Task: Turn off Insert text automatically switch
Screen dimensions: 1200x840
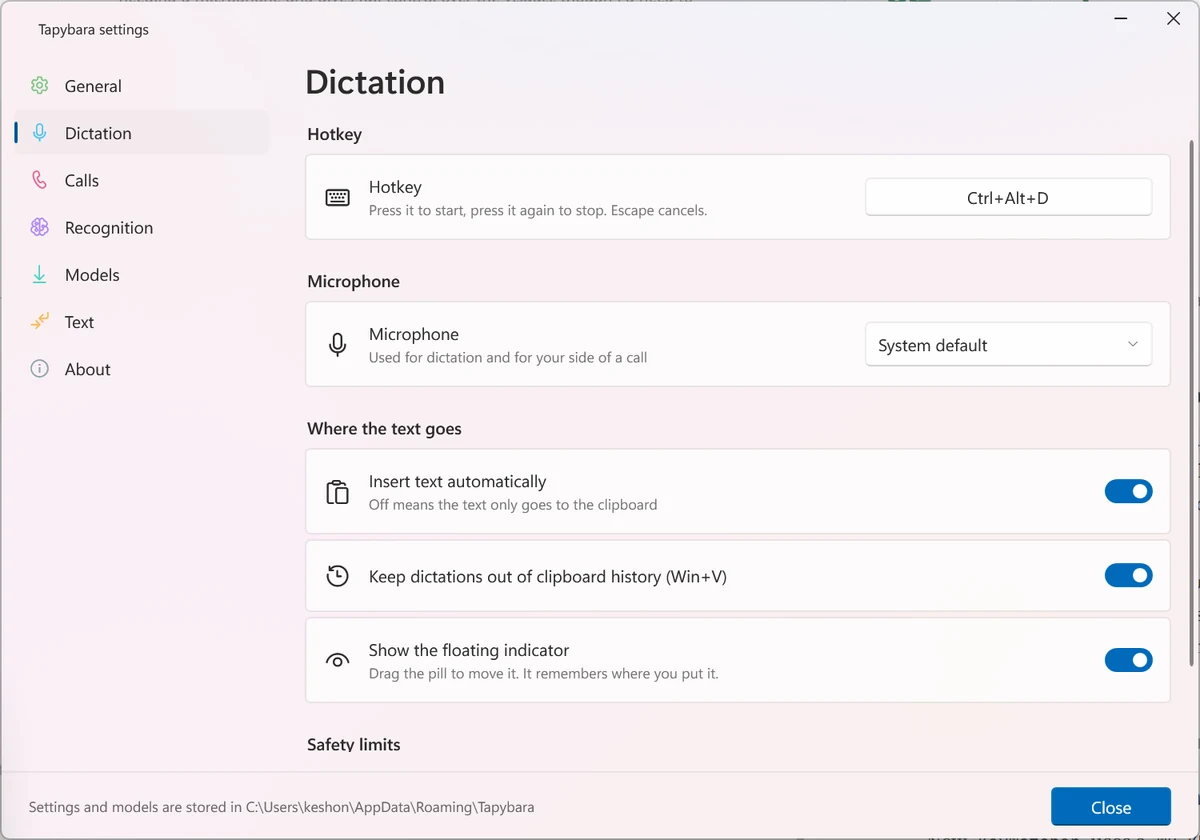Action: 1128,491
